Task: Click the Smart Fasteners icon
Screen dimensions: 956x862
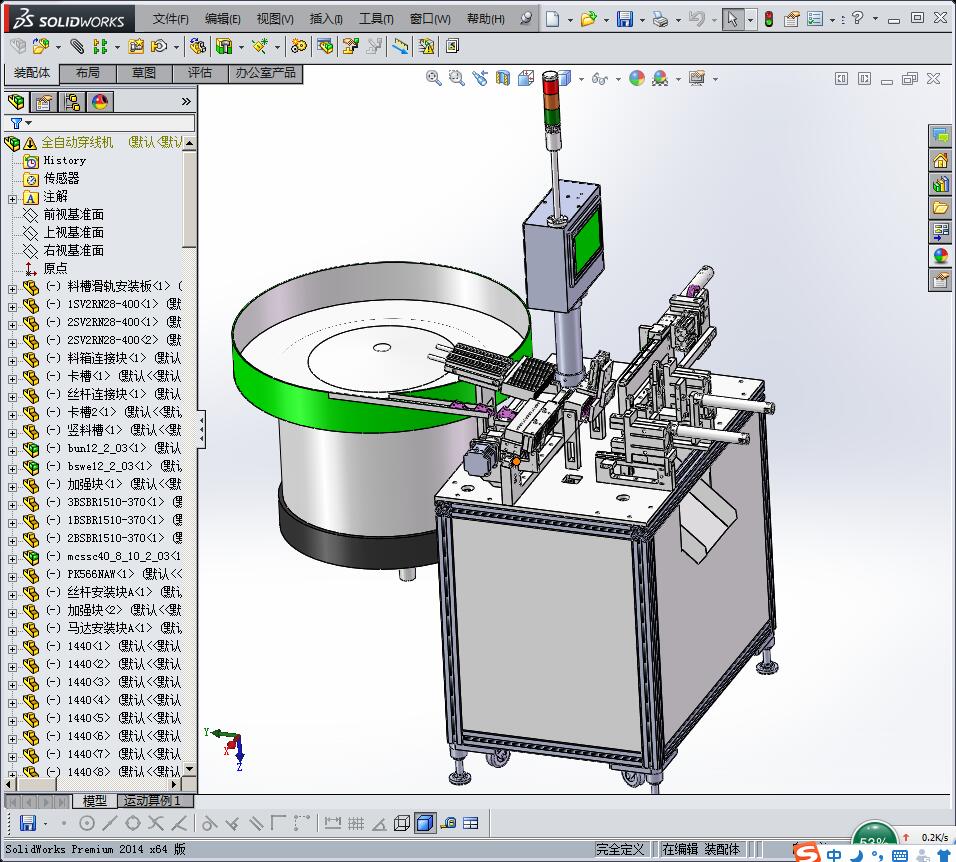Action: click(x=136, y=46)
